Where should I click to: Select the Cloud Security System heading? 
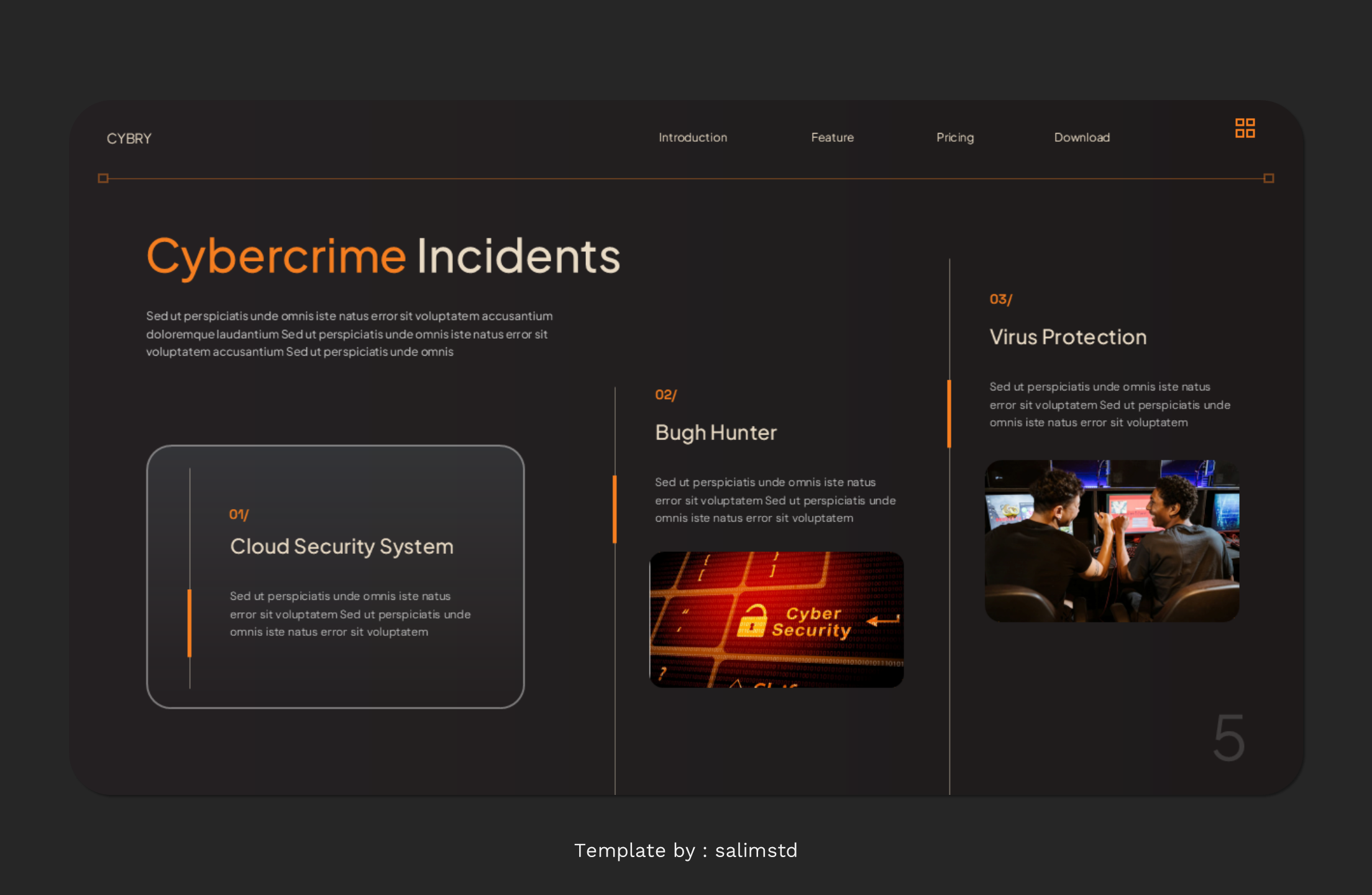pos(342,547)
